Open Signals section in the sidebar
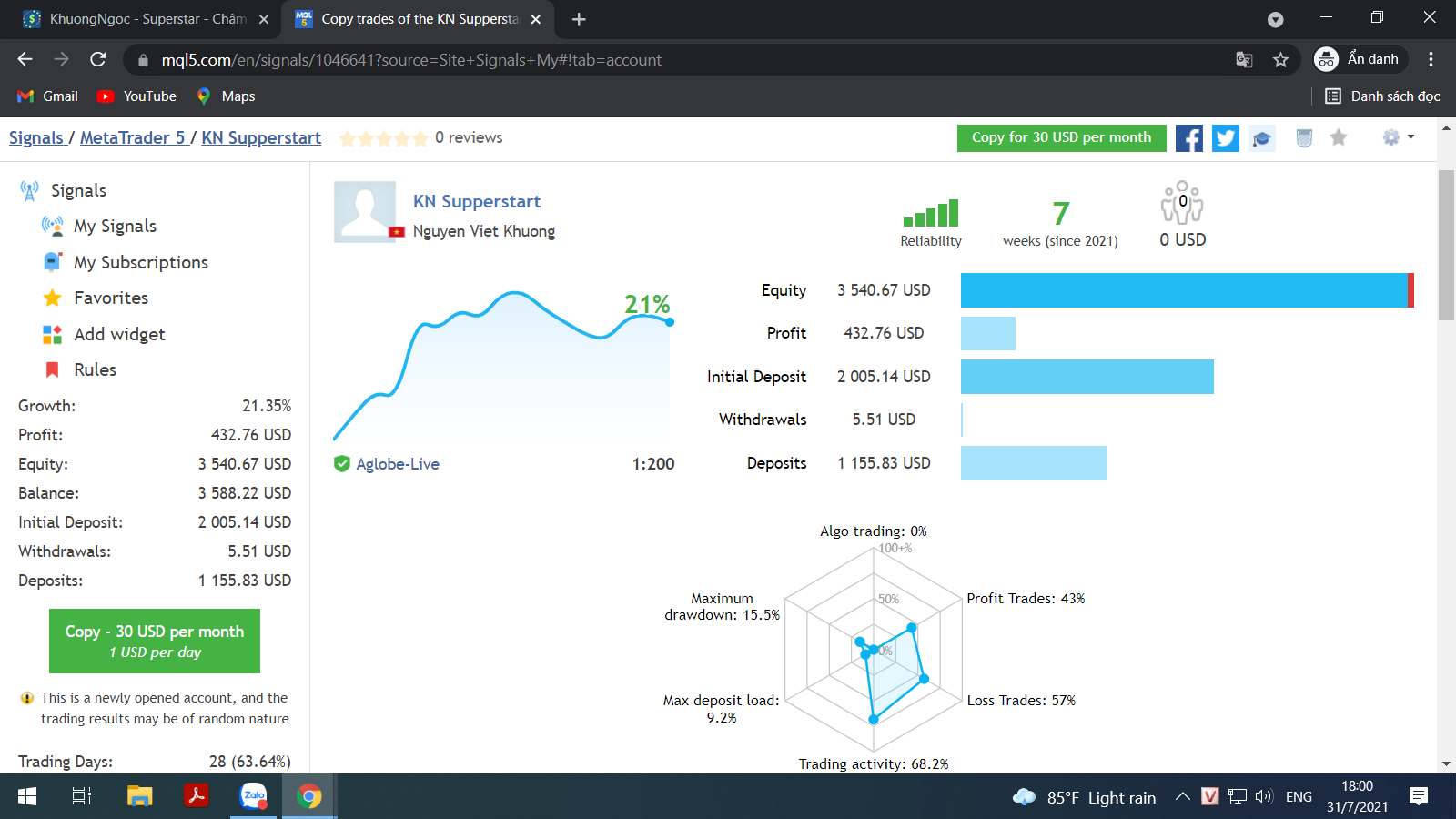Screen dimensions: 1456x819 78,190
